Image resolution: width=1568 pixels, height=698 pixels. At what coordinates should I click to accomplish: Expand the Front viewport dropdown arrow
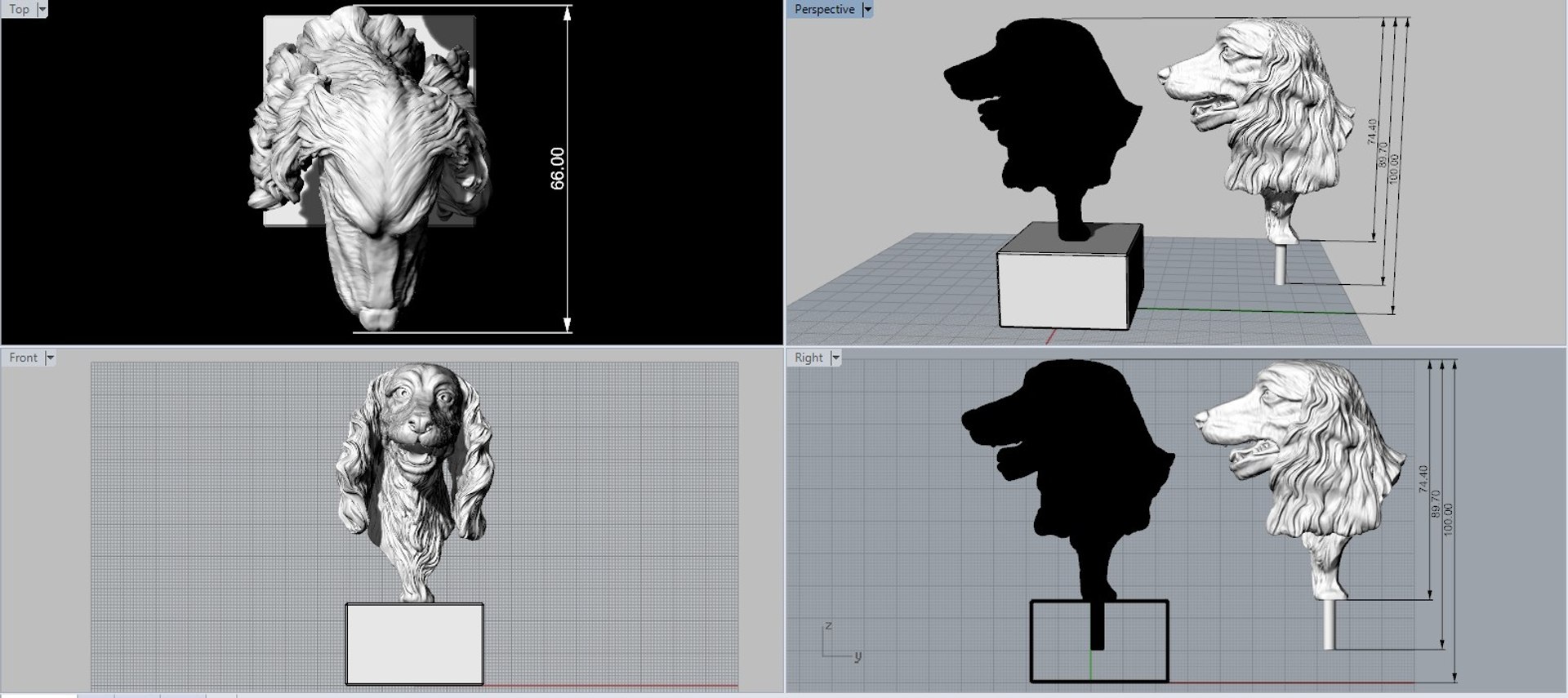click(50, 358)
